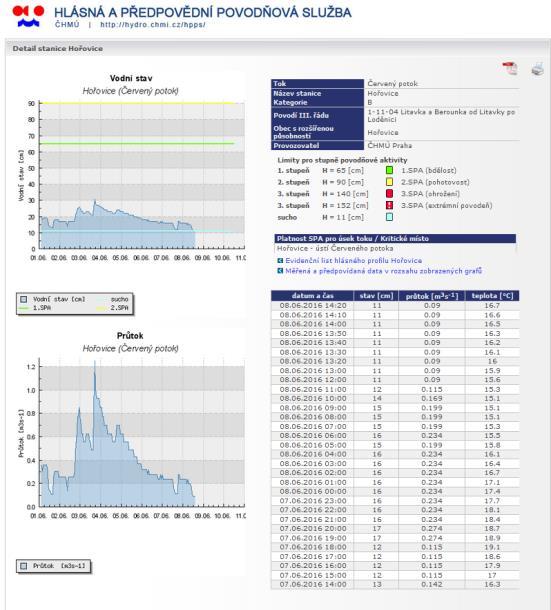The width and height of the screenshot is (551, 610).
Task: Click red 3.SPA (ohrožení) color swatch
Action: (389, 193)
